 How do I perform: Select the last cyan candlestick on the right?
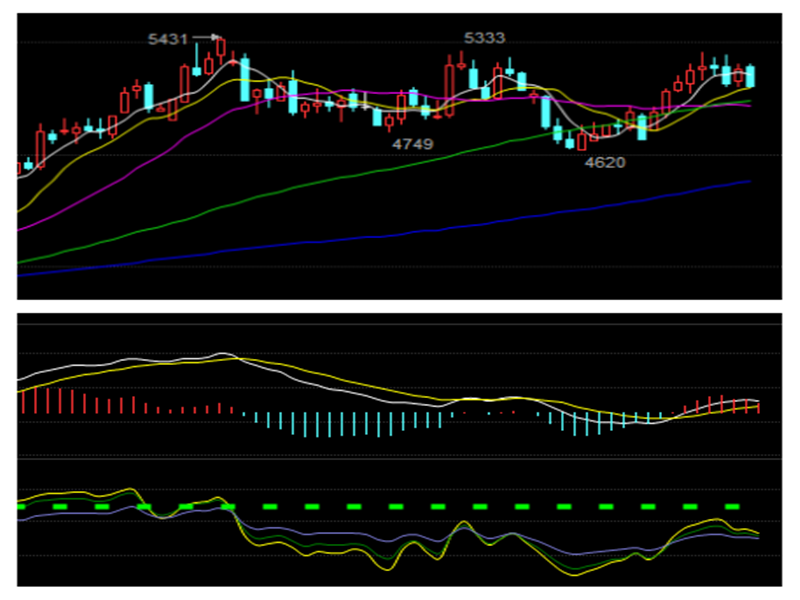[750, 76]
